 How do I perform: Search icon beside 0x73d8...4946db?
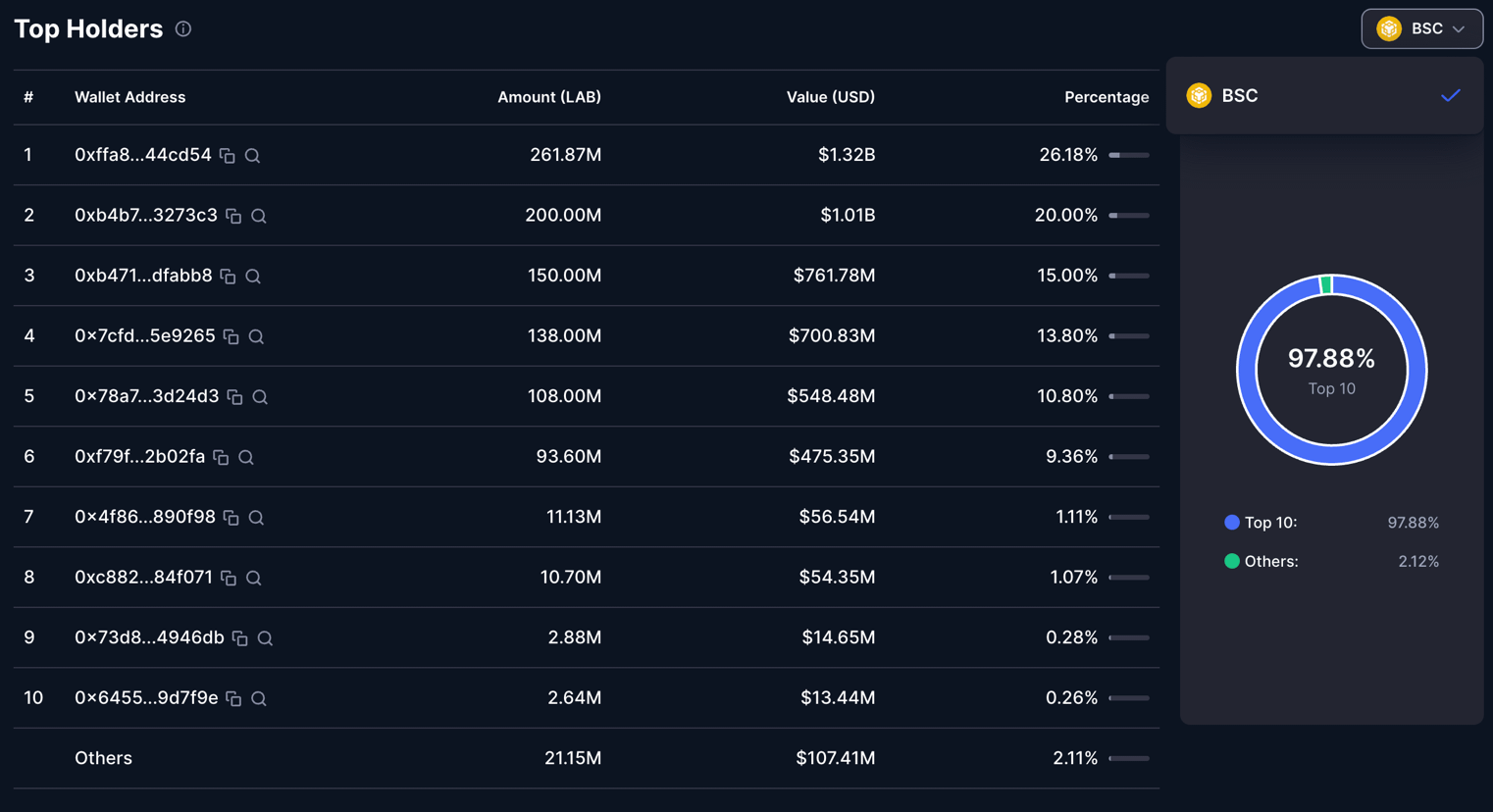tap(265, 638)
